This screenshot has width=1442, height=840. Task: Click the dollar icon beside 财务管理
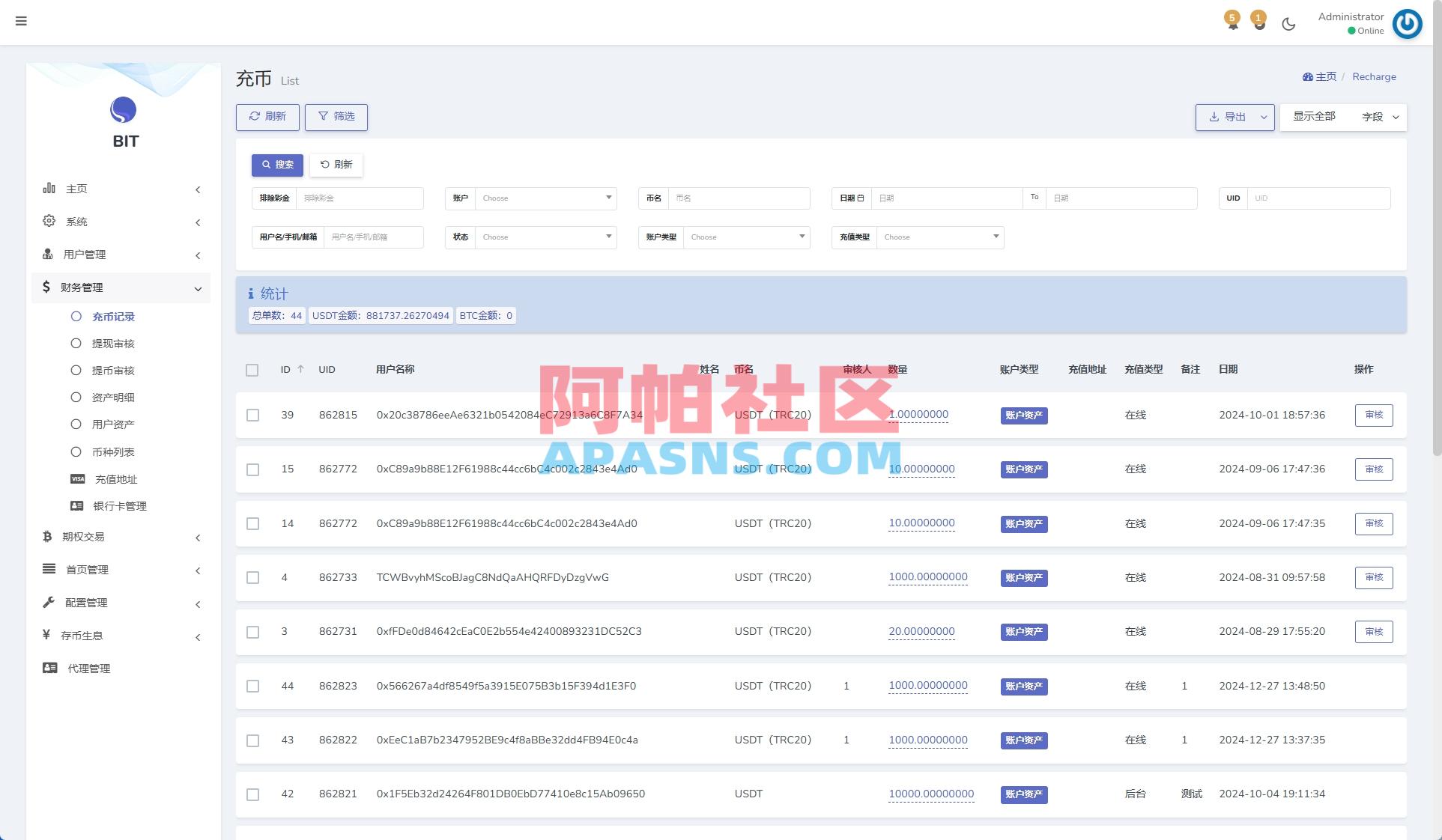click(x=45, y=287)
